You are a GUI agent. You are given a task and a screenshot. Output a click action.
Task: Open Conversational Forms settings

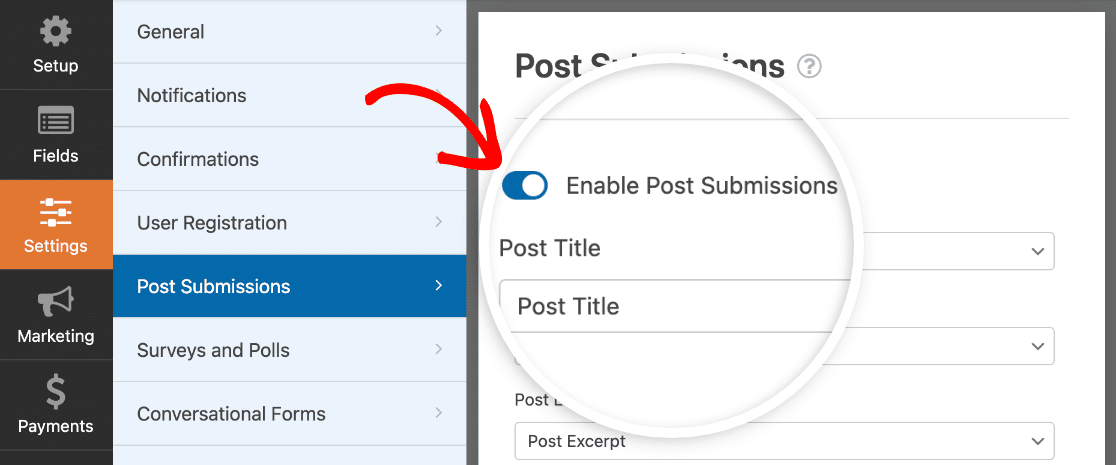(289, 414)
